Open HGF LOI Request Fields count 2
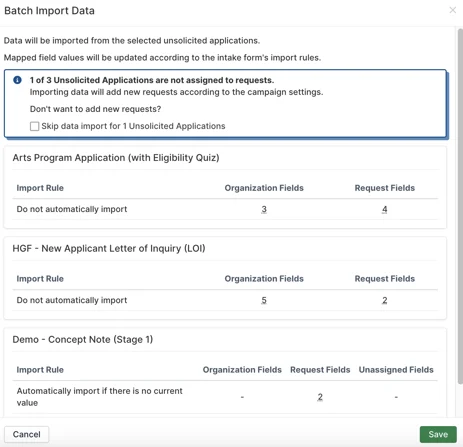The height and width of the screenshot is (447, 463). point(385,300)
